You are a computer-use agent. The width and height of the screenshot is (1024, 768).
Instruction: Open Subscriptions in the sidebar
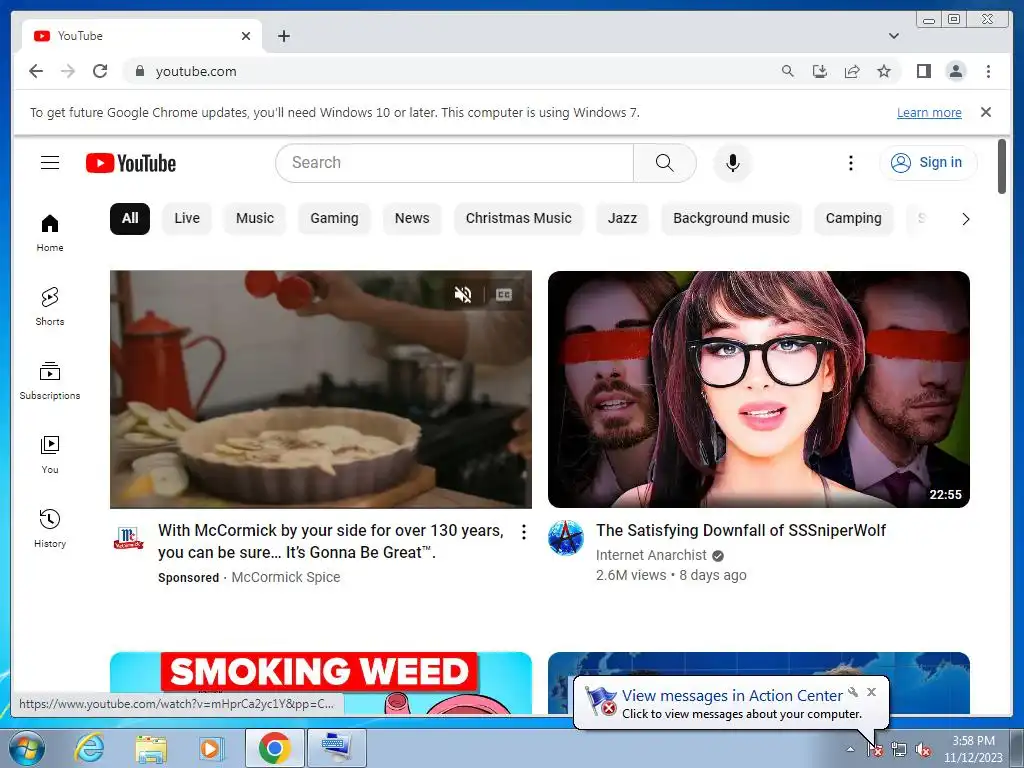[50, 381]
